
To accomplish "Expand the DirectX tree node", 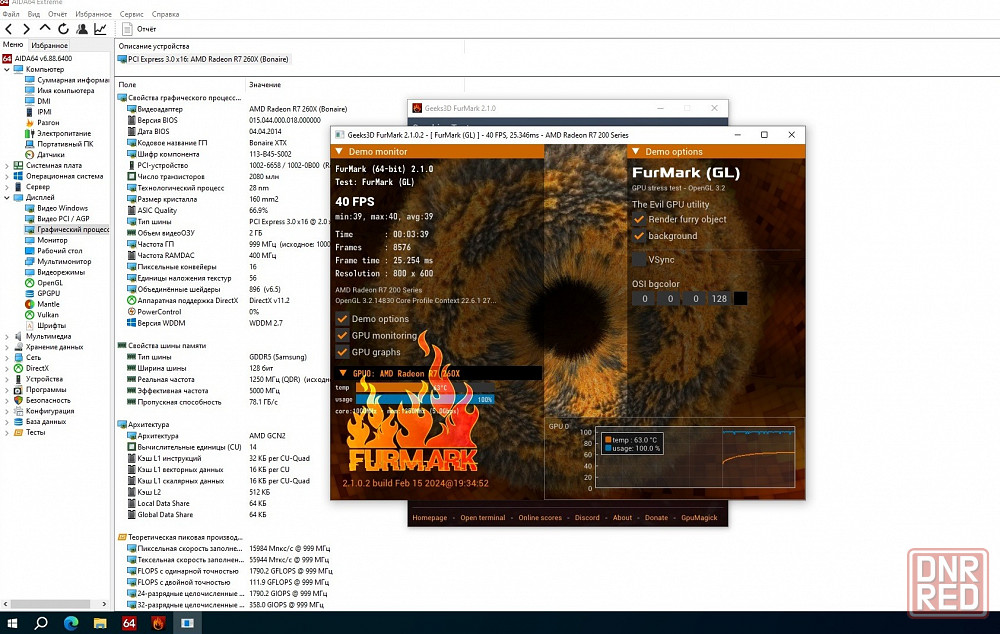I will point(6,368).
